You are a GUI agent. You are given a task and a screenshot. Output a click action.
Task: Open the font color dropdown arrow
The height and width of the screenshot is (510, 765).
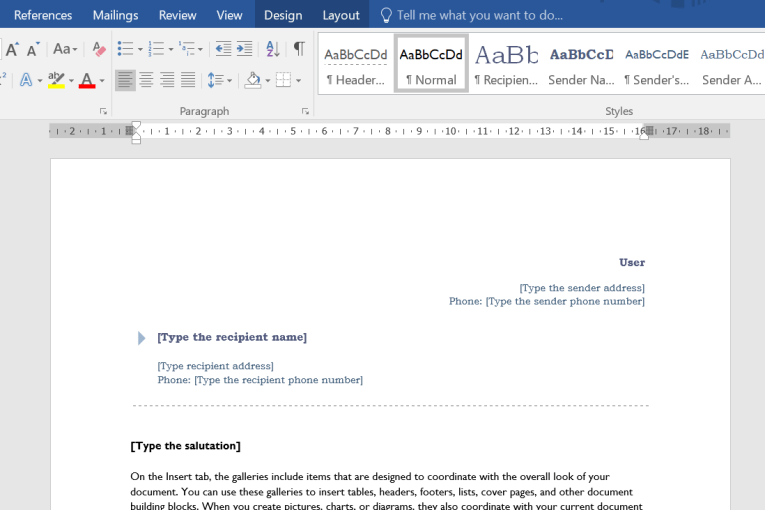tap(102, 81)
